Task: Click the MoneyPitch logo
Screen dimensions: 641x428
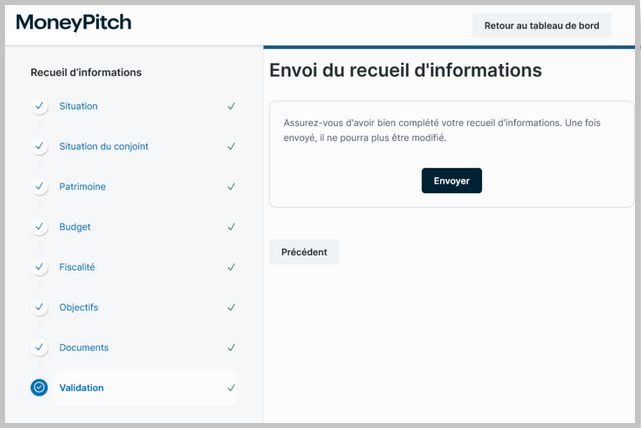Action: [x=73, y=23]
